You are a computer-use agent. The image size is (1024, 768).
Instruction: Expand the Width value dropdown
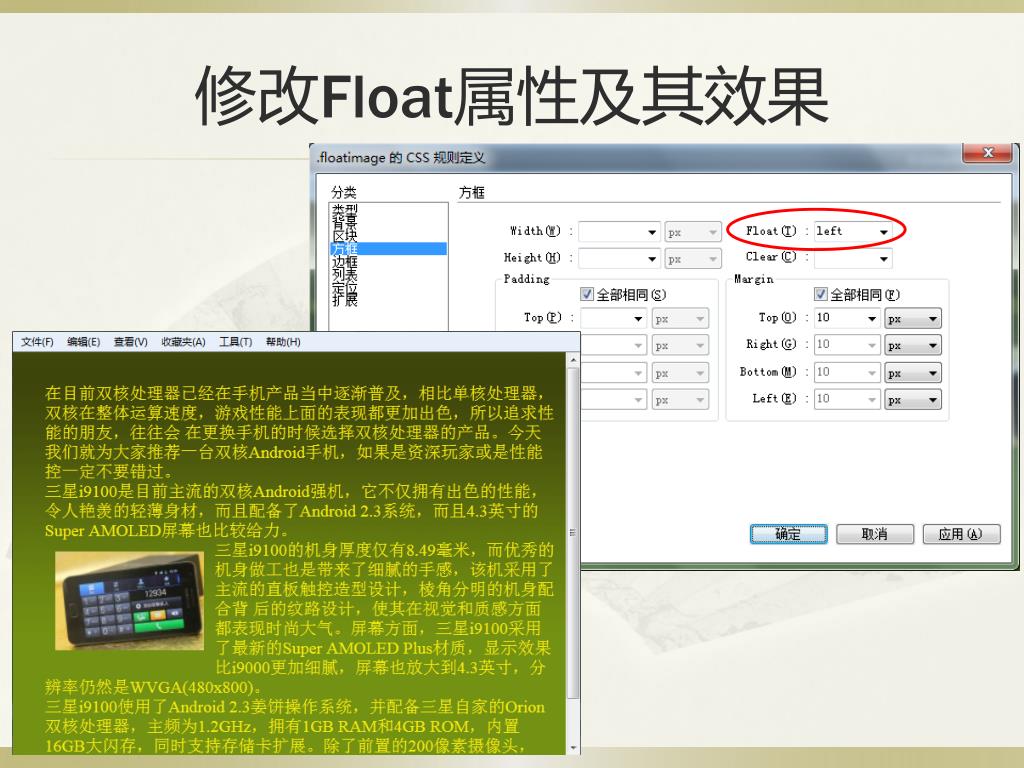[x=652, y=232]
